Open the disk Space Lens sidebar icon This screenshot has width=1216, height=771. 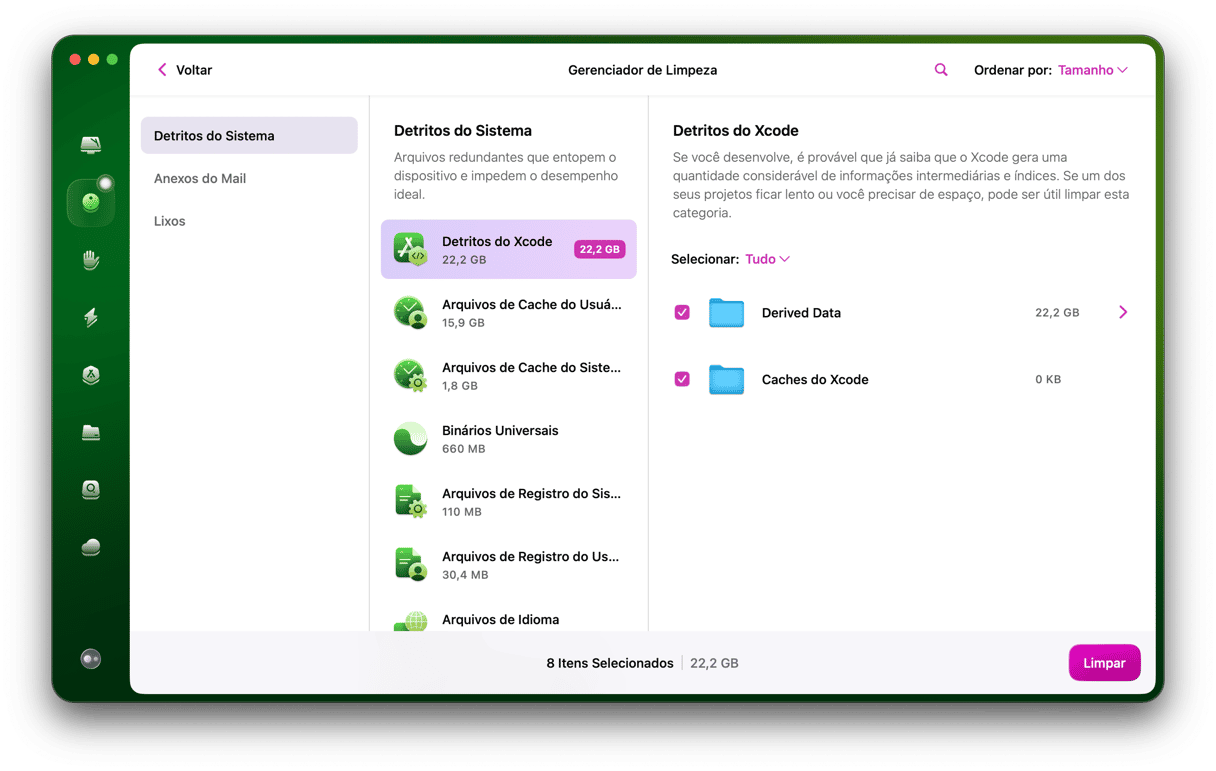91,490
